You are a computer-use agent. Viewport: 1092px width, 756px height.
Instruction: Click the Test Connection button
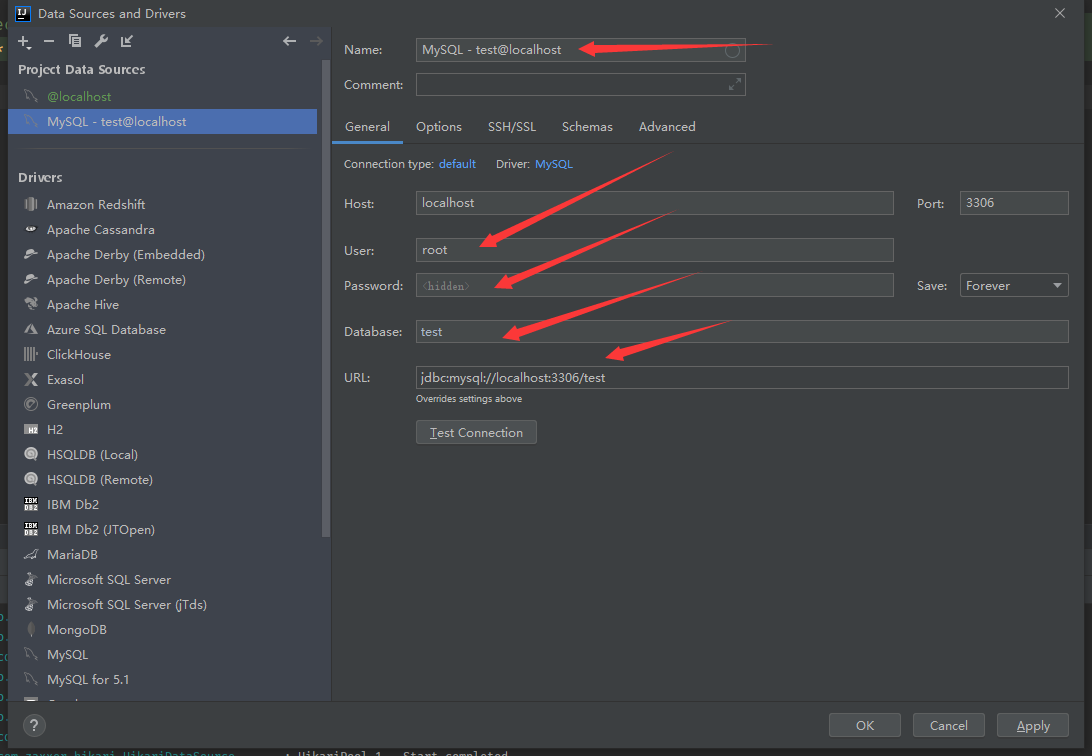[476, 432]
